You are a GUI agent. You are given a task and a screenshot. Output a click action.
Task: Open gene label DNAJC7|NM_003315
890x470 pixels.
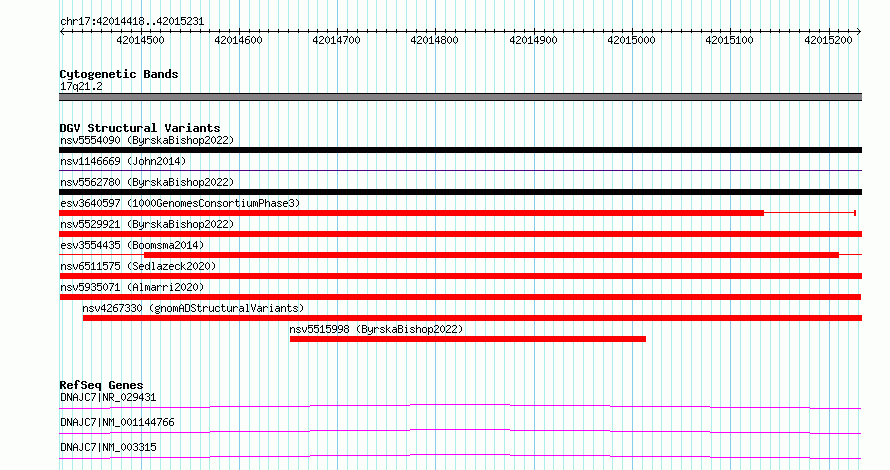pyautogui.click(x=108, y=447)
